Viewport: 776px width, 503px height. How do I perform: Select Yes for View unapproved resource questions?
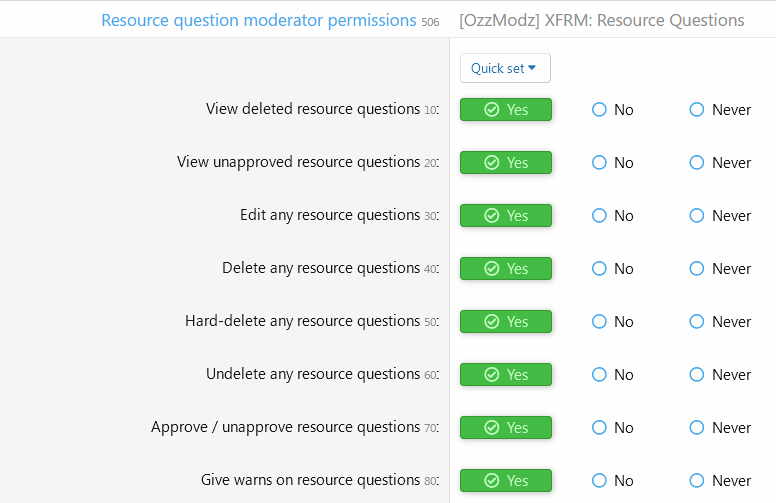tap(506, 162)
